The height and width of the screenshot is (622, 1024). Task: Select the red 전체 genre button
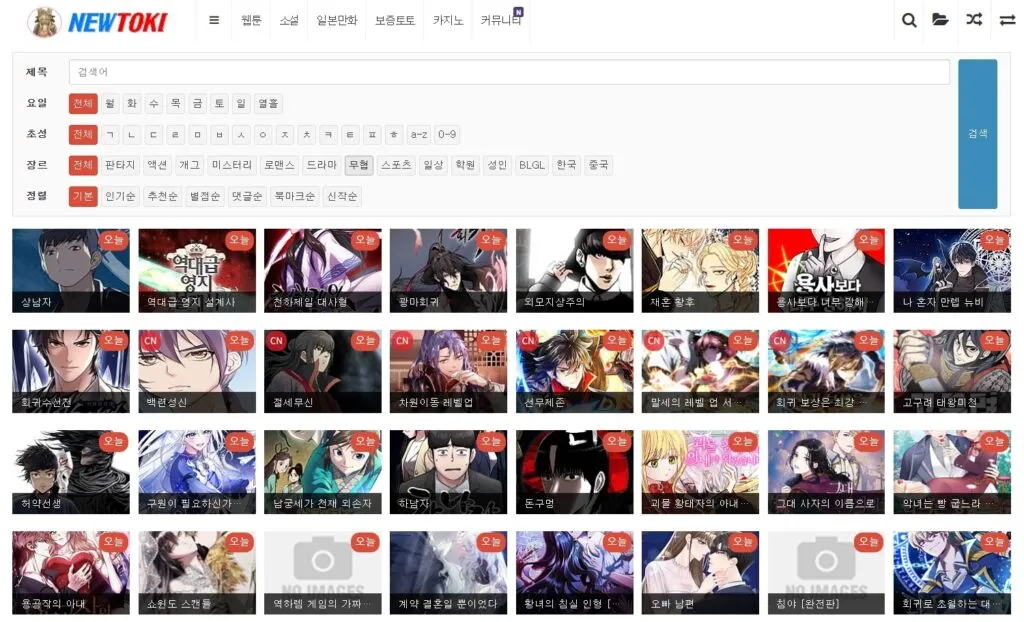(83, 165)
